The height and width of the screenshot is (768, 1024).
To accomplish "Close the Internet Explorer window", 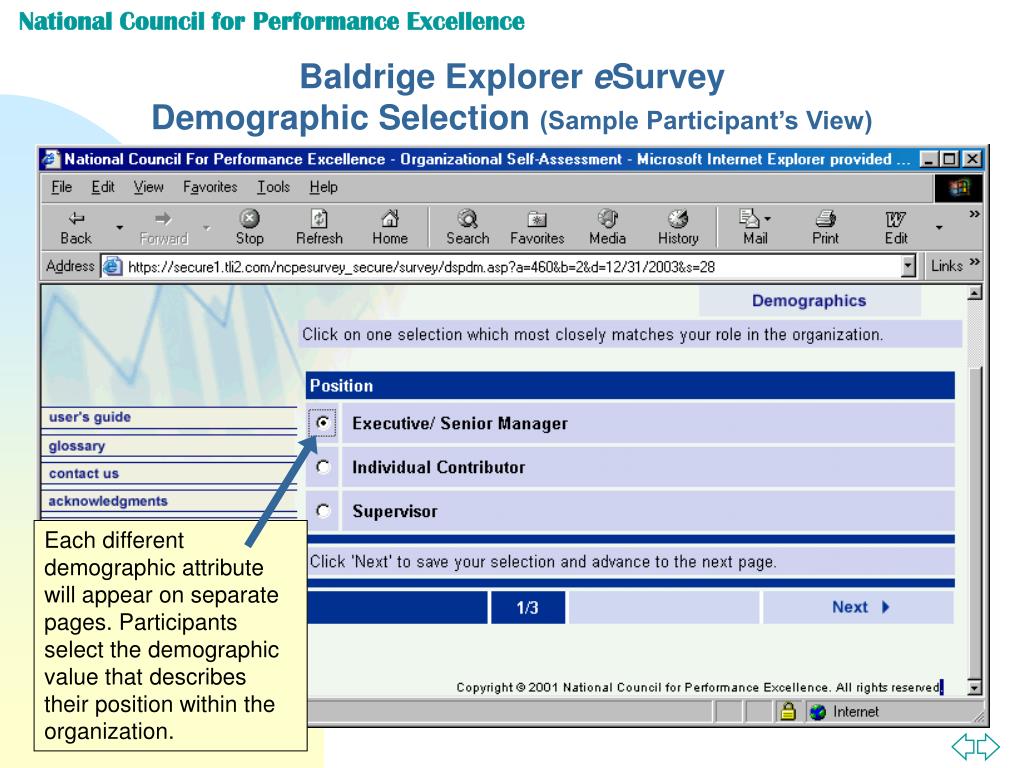I will 972,159.
